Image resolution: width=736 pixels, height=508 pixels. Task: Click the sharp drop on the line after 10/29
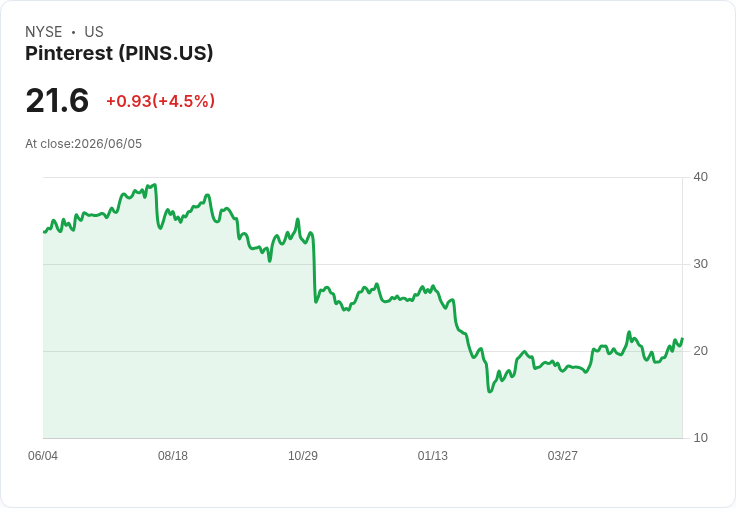pos(314,268)
